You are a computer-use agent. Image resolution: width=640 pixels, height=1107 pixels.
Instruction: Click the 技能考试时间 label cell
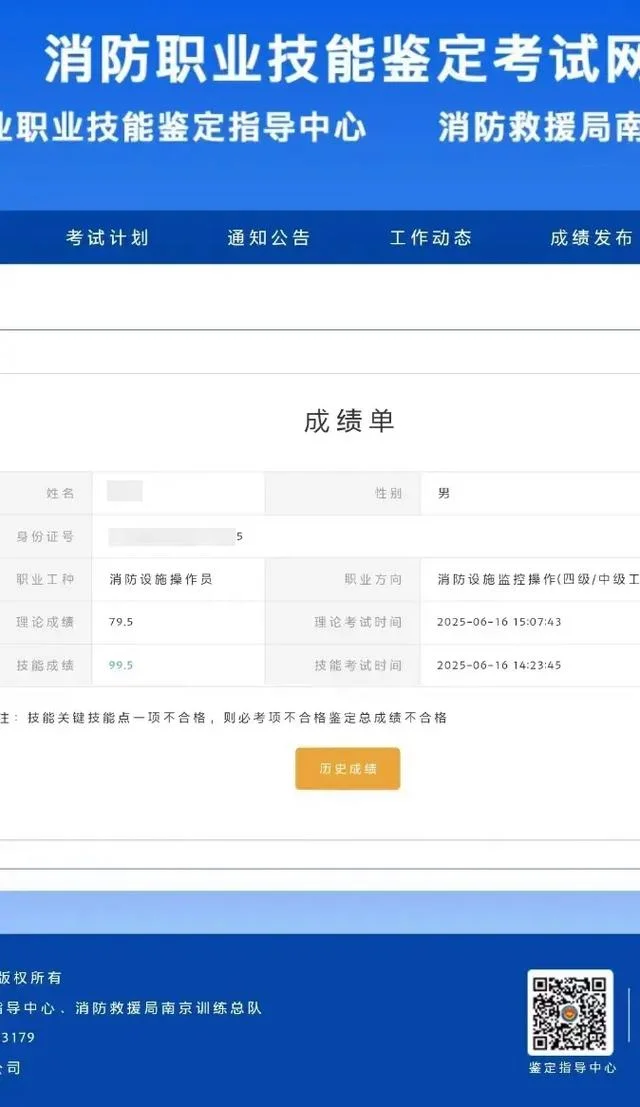[x=342, y=665]
